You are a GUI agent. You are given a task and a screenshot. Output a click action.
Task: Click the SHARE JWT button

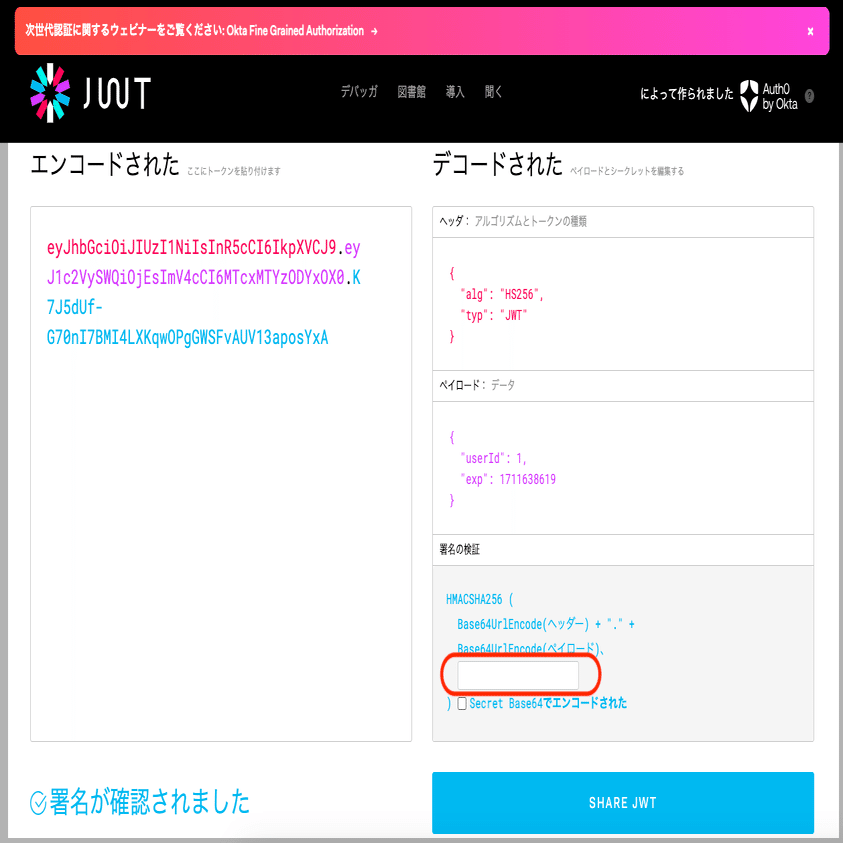(x=622, y=802)
